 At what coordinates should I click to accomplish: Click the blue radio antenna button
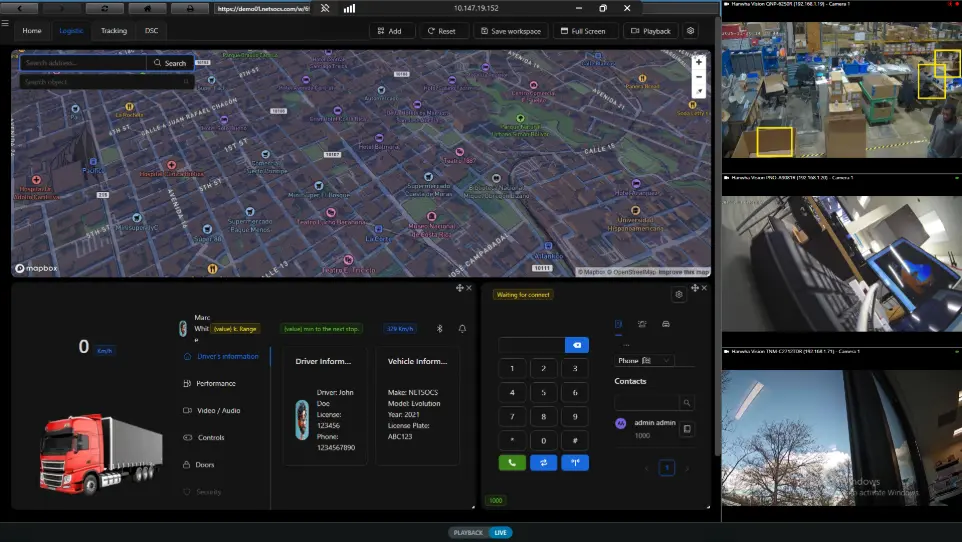575,463
